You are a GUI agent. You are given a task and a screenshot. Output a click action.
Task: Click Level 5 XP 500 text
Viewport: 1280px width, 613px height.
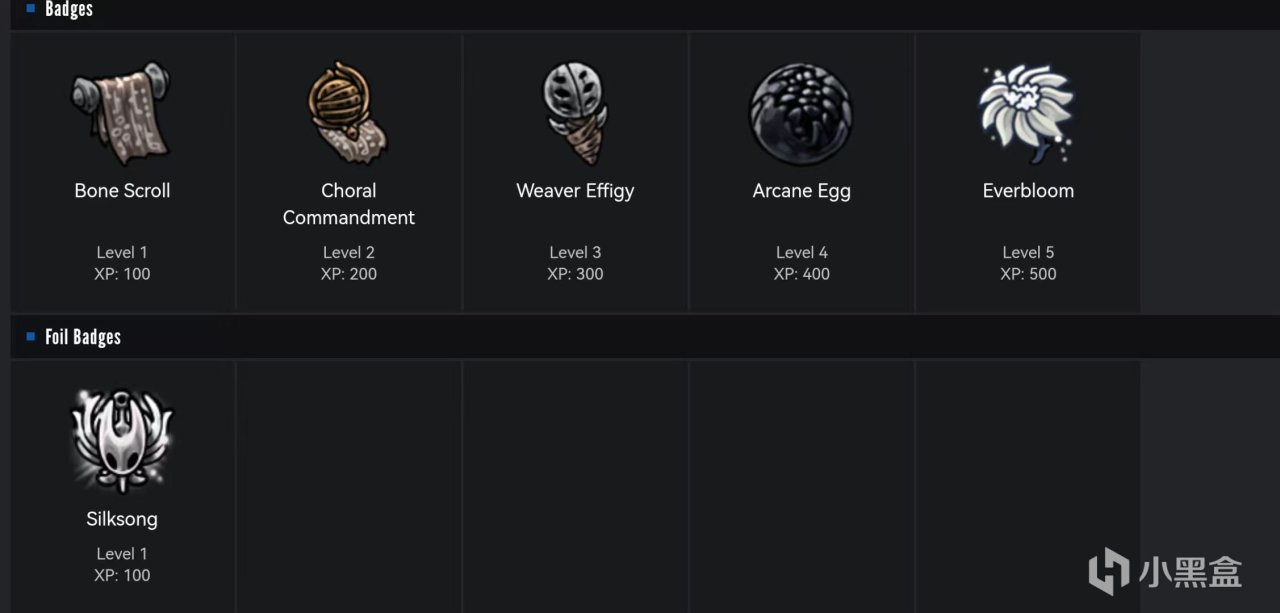pos(1028,263)
